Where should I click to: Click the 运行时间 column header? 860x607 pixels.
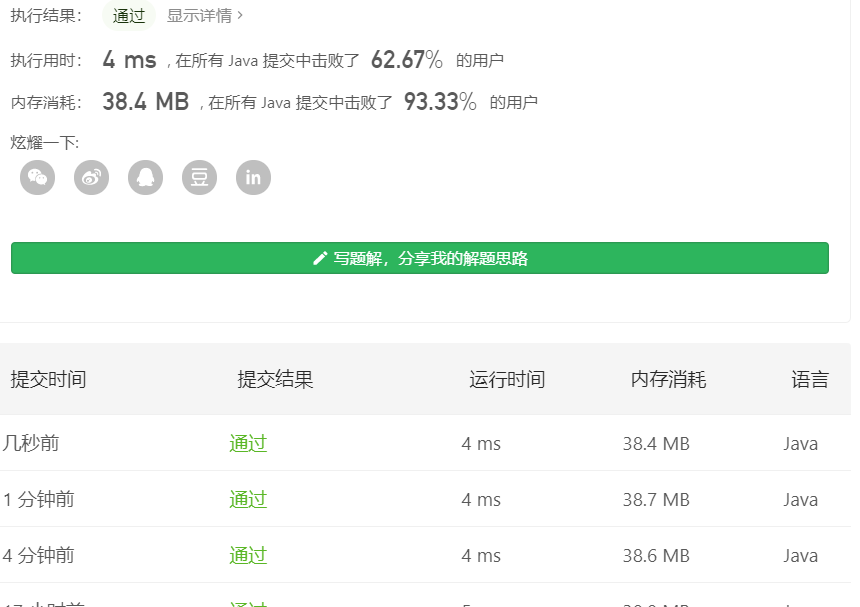click(x=507, y=379)
